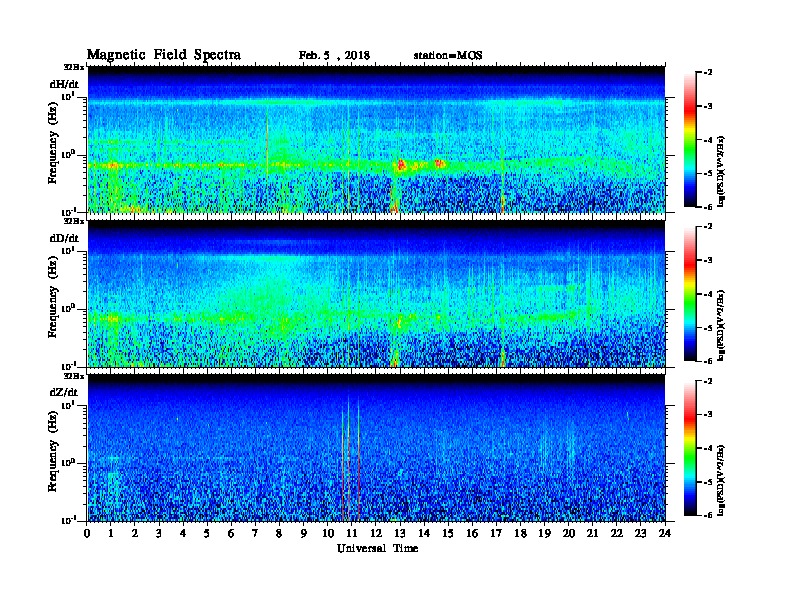This screenshot has height=612, width=792.
Task: Click the "-4" tick on dD/dt color scale
Action: (708, 294)
